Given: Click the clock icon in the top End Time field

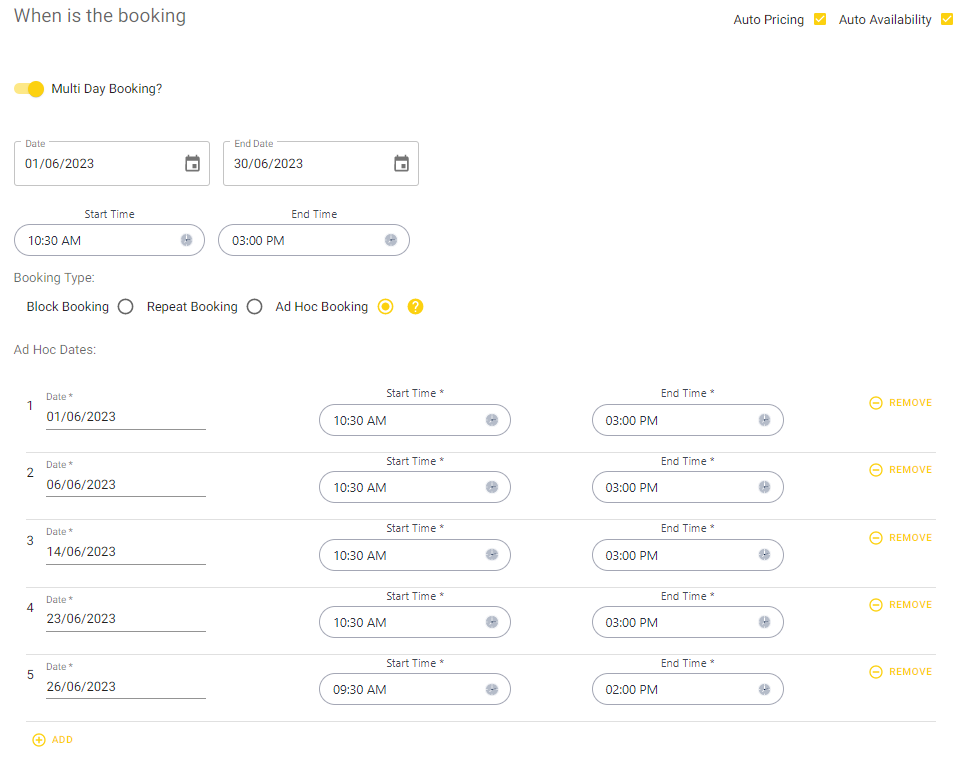Looking at the screenshot, I should click(391, 240).
